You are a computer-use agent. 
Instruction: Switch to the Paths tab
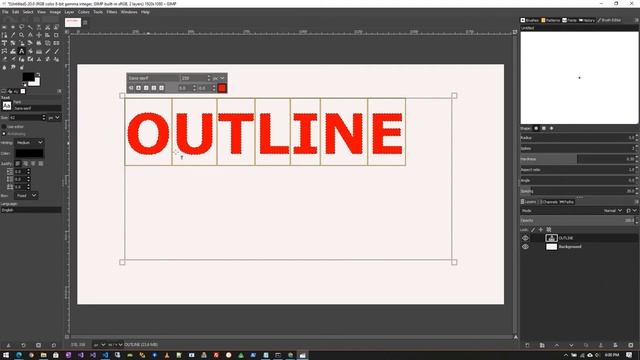pyautogui.click(x=567, y=202)
